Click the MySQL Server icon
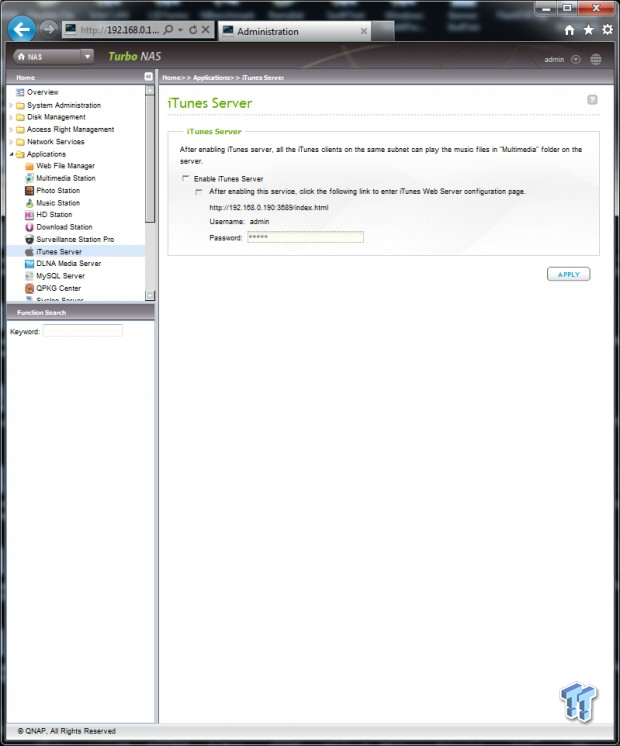620x746 pixels. 29,276
